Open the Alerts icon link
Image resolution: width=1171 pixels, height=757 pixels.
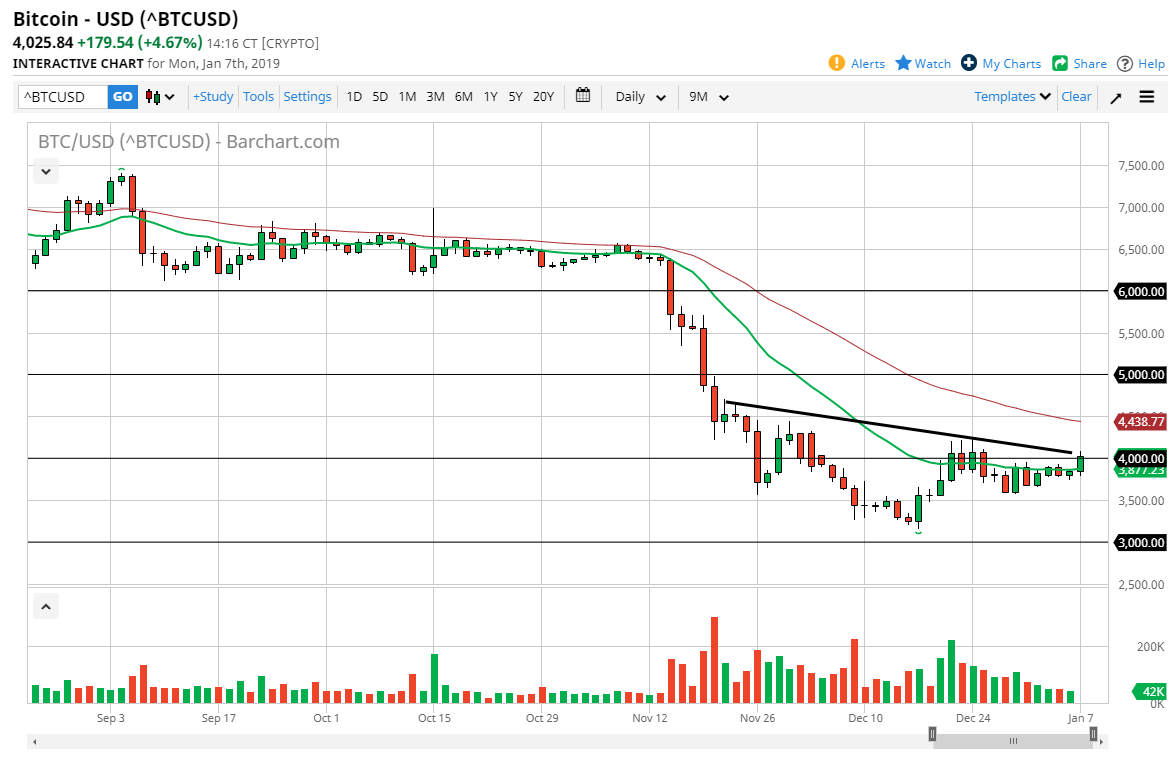(837, 63)
